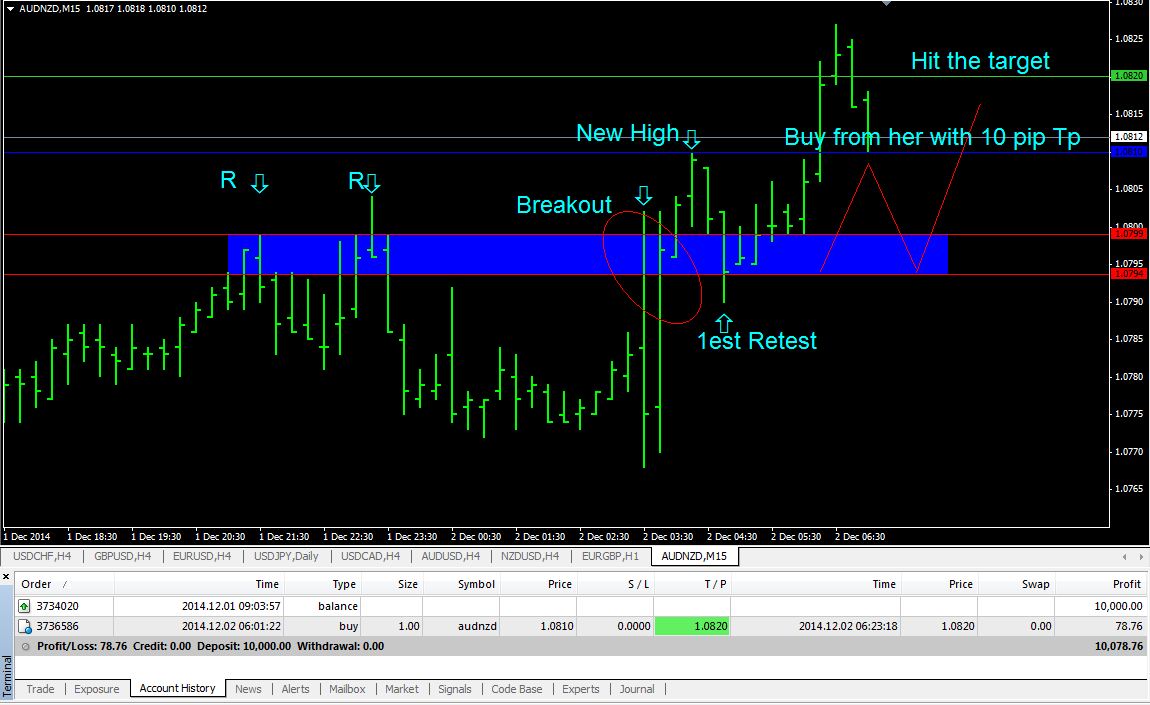Click the arrow under the New High label
The image size is (1150, 705).
tap(691, 139)
